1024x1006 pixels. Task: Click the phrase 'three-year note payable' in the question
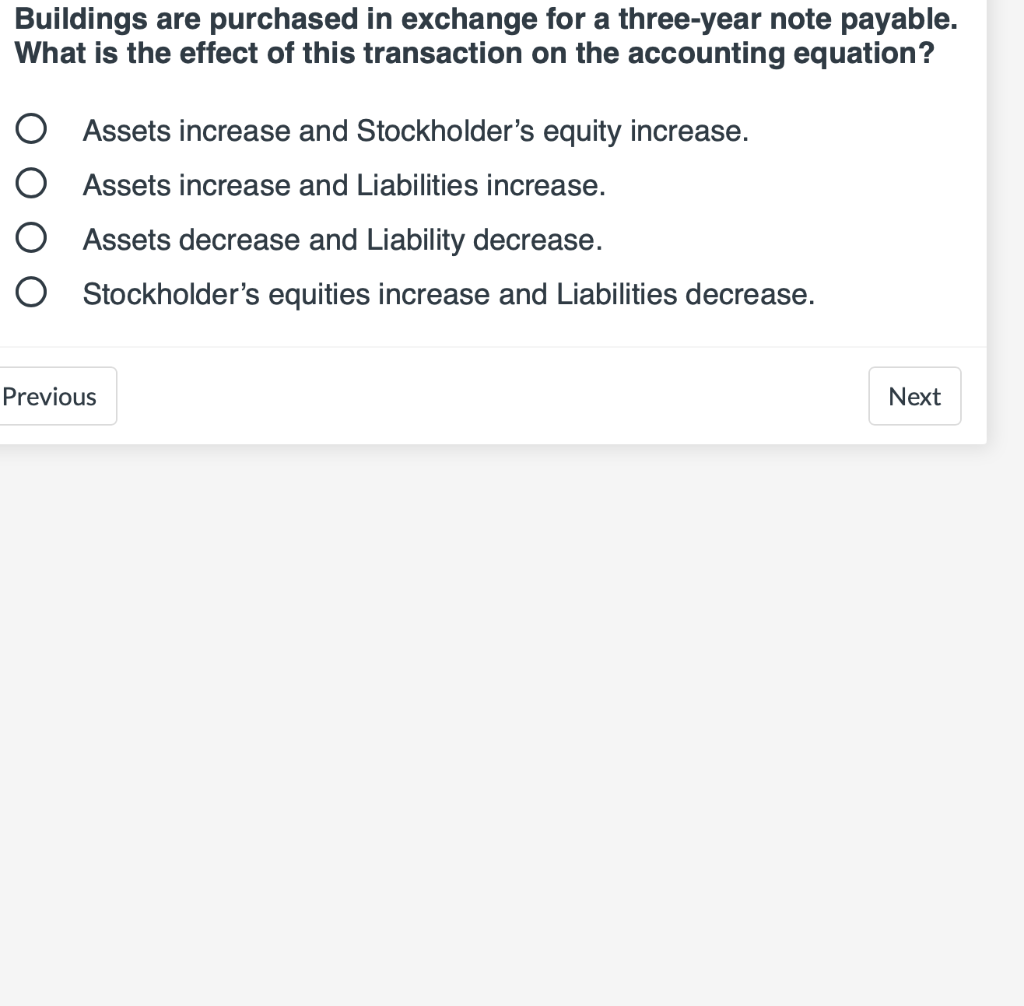coord(788,19)
